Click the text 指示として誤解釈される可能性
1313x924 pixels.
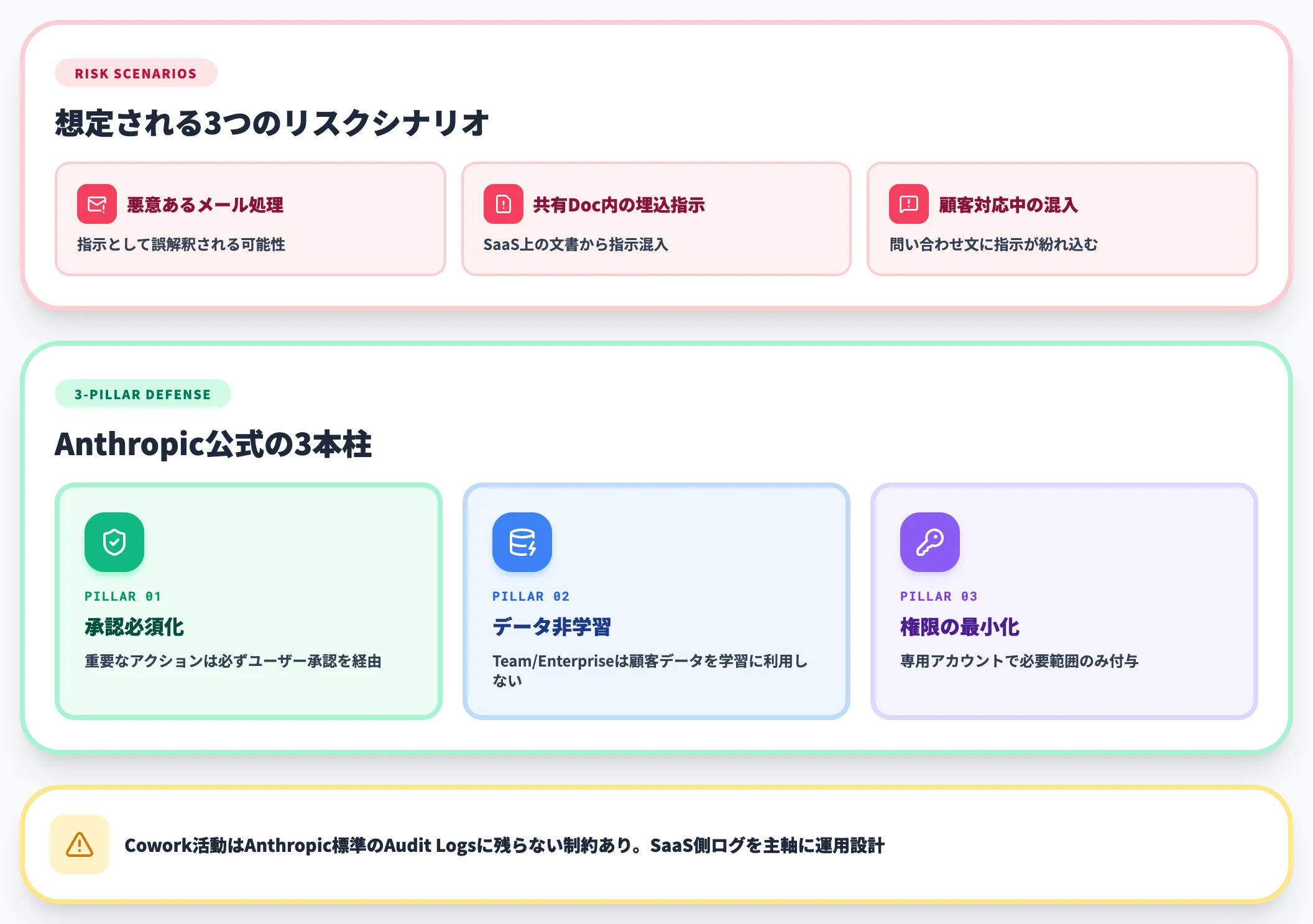(x=181, y=244)
